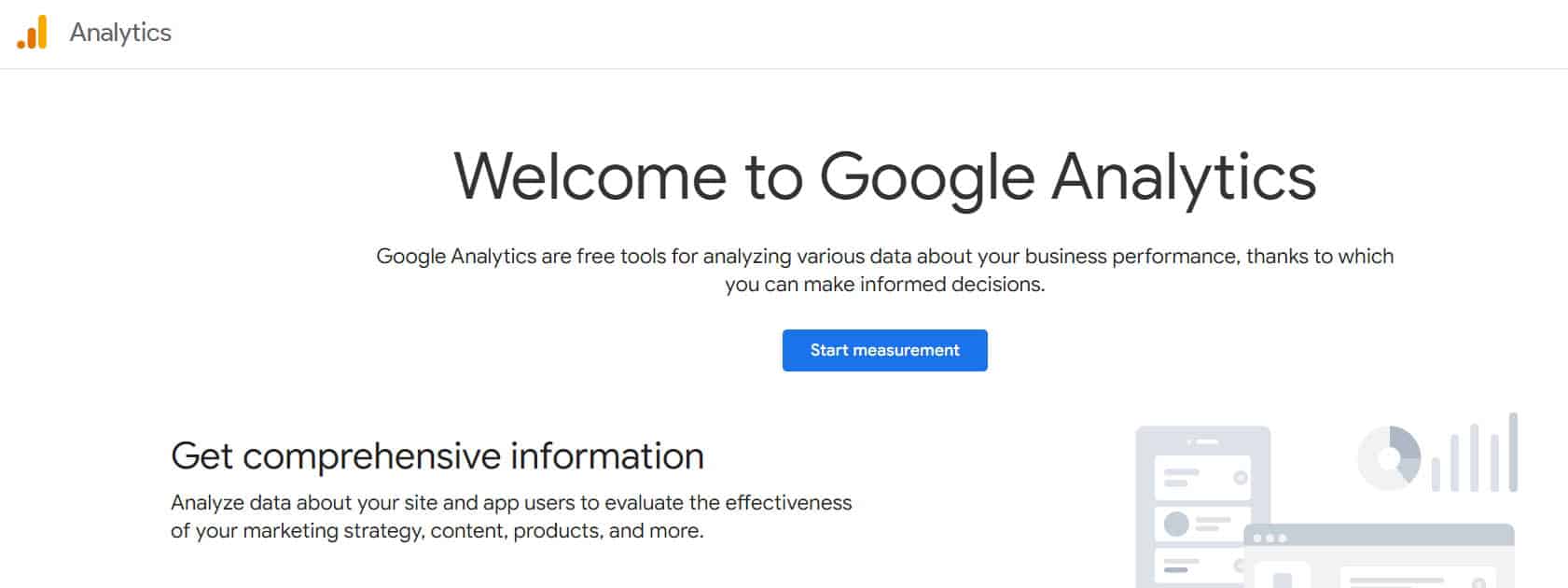Click the paragraph about free analysis tools
Viewport: 1568px width, 588px height.
coord(885,269)
